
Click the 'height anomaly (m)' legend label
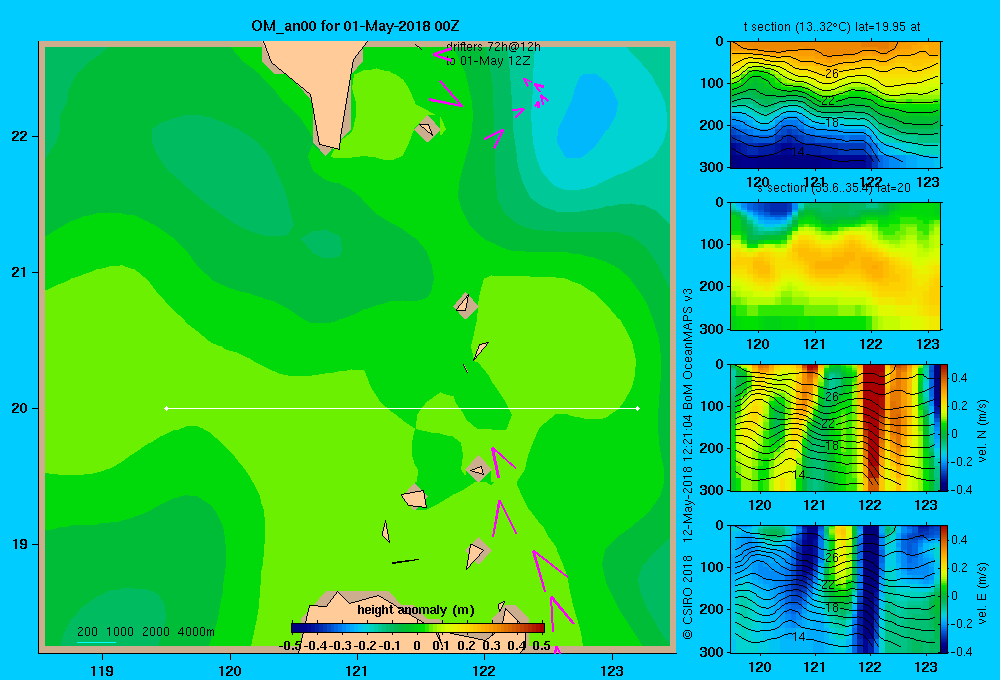coord(416,610)
